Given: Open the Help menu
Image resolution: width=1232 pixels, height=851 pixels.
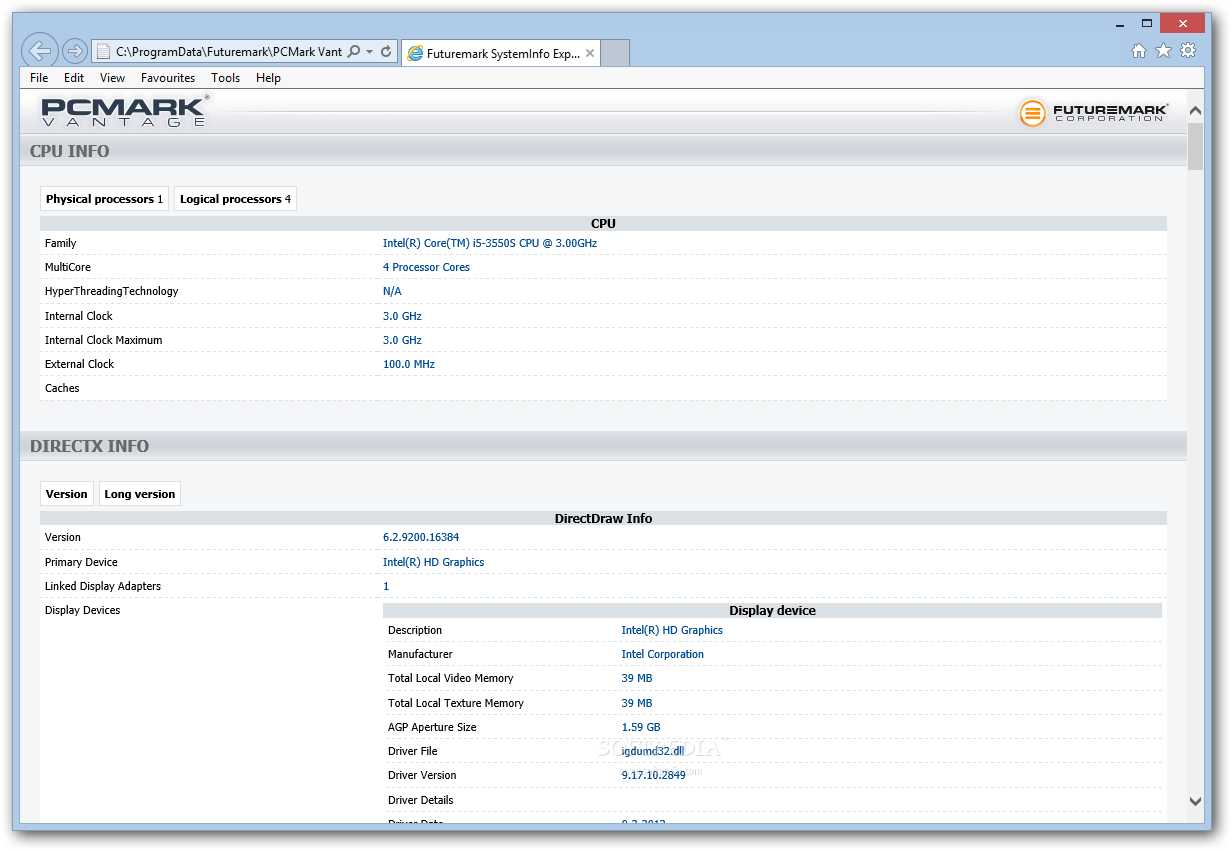Looking at the screenshot, I should [x=268, y=78].
